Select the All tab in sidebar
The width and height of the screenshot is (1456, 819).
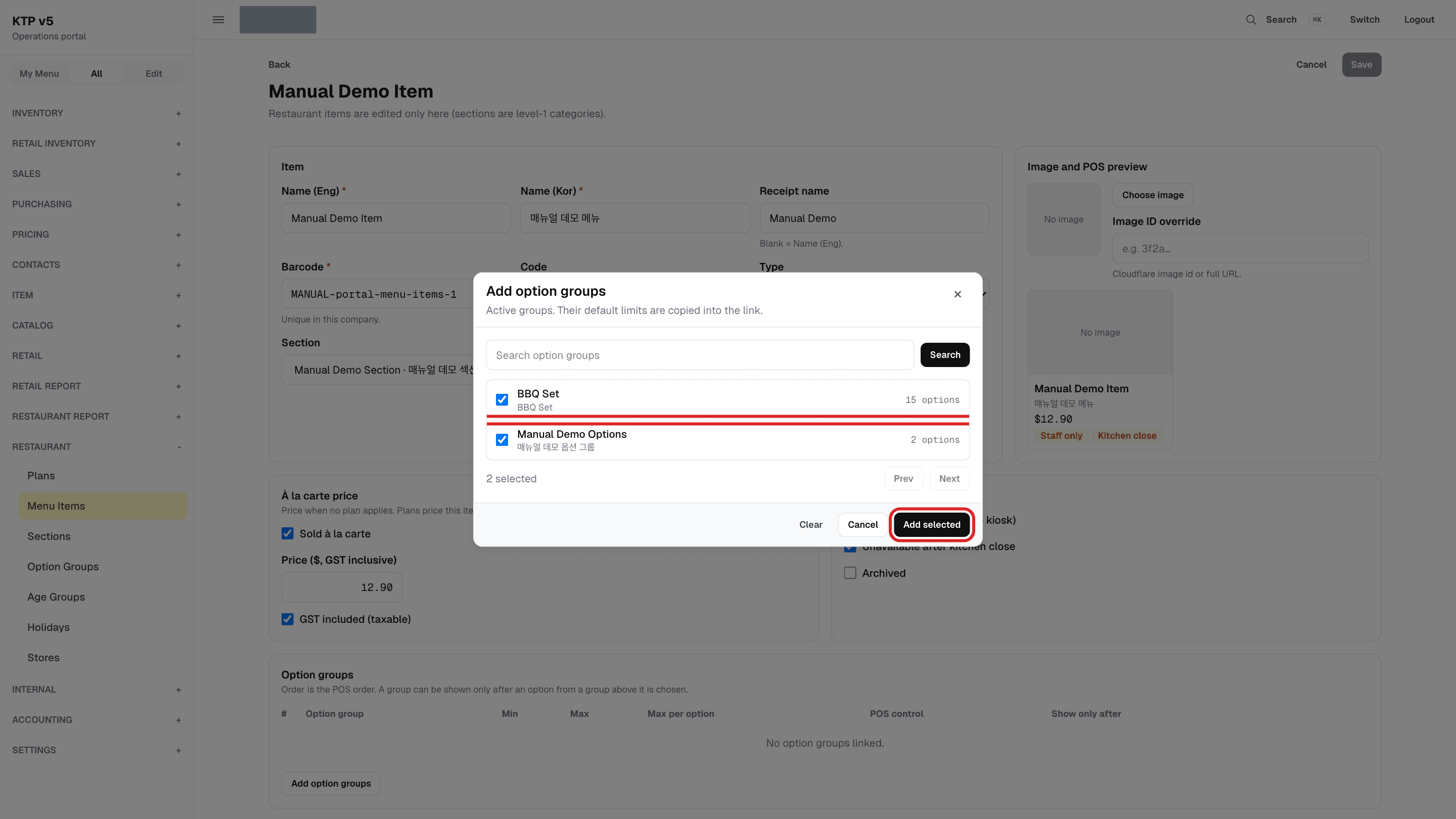click(97, 73)
